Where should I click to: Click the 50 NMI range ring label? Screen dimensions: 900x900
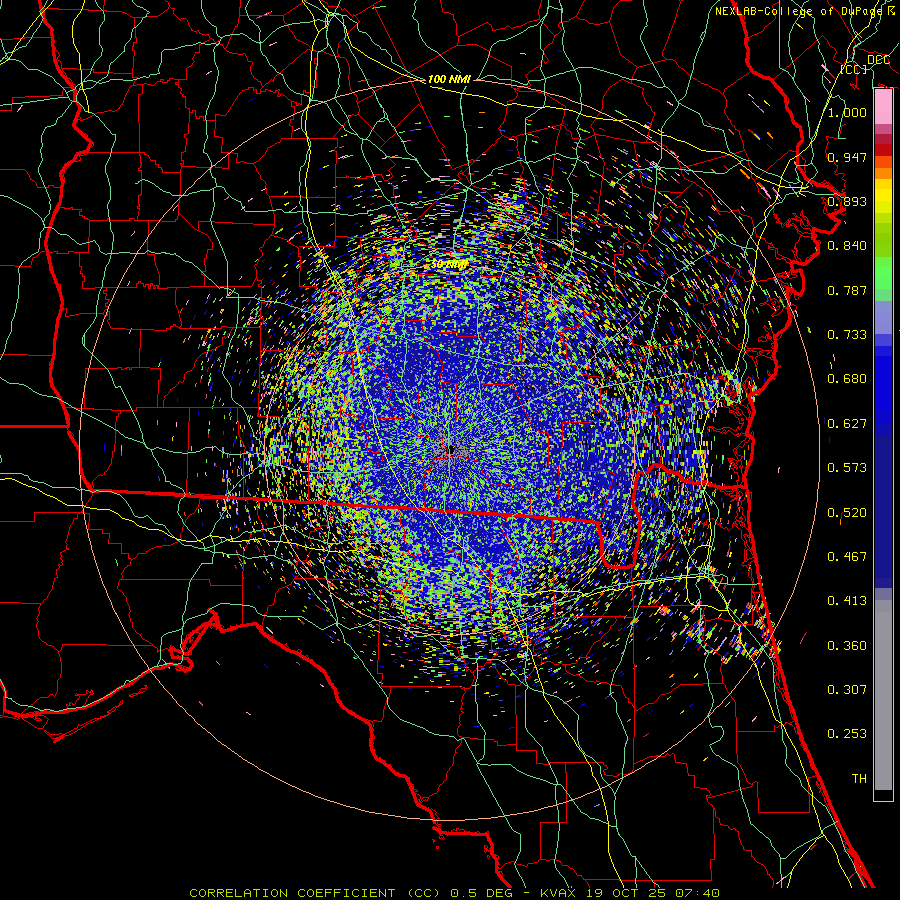tap(449, 265)
